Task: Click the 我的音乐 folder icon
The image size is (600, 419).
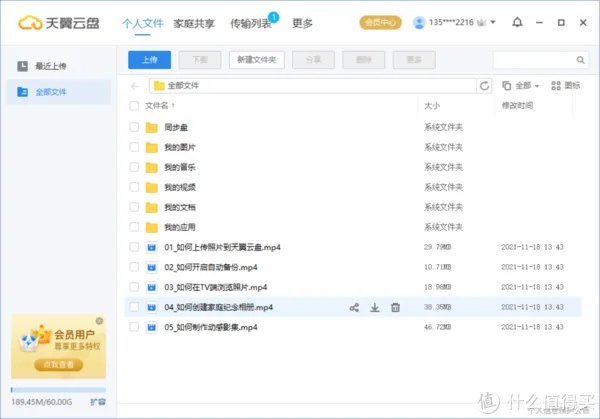Action: pos(152,167)
